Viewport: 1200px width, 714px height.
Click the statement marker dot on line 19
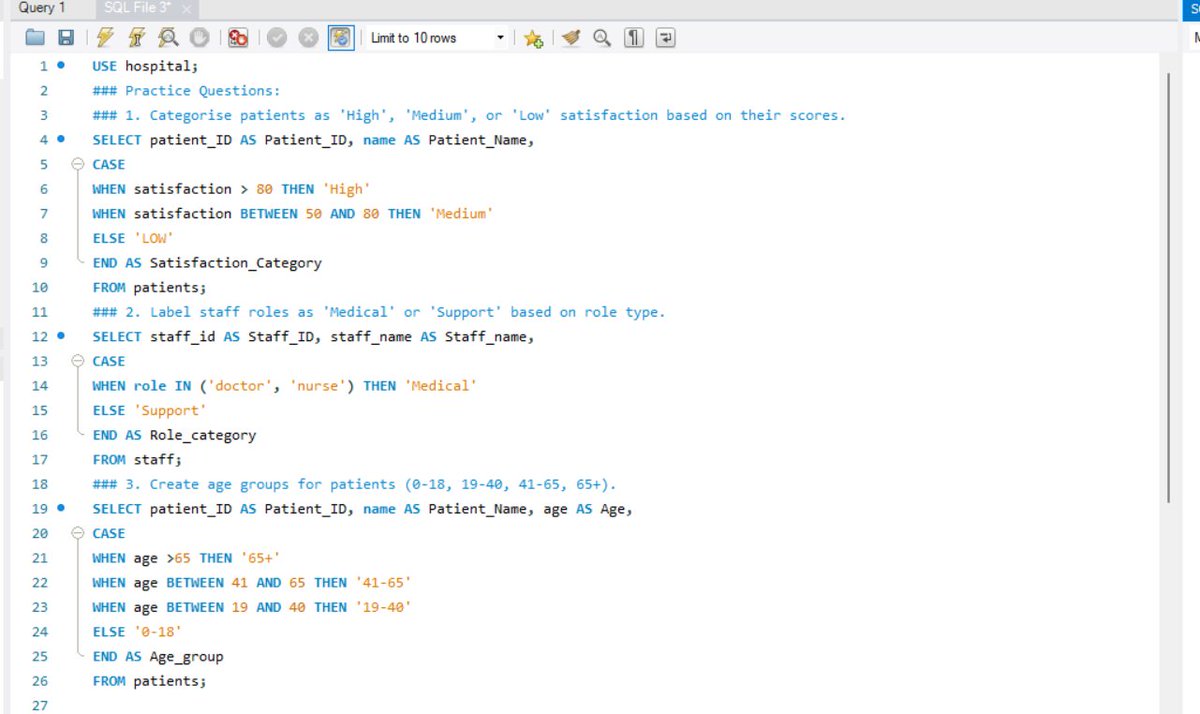tap(60, 509)
